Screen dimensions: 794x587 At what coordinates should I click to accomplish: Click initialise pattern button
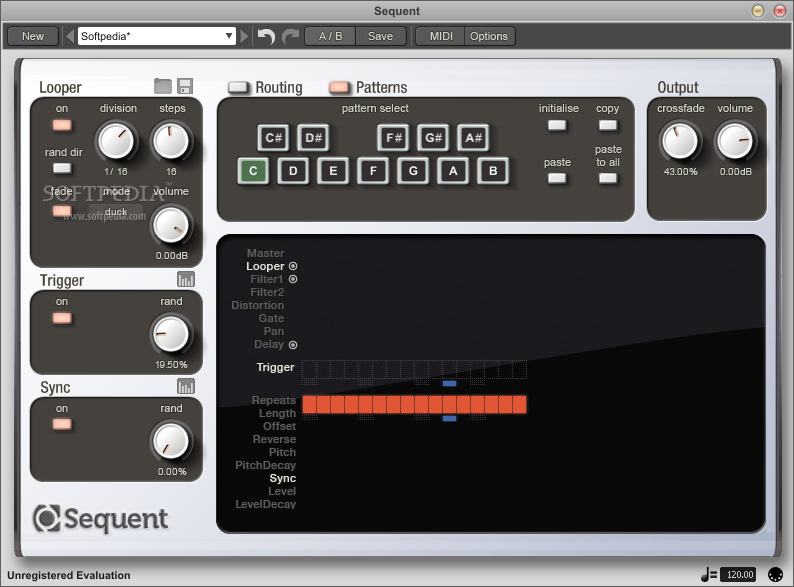557,125
